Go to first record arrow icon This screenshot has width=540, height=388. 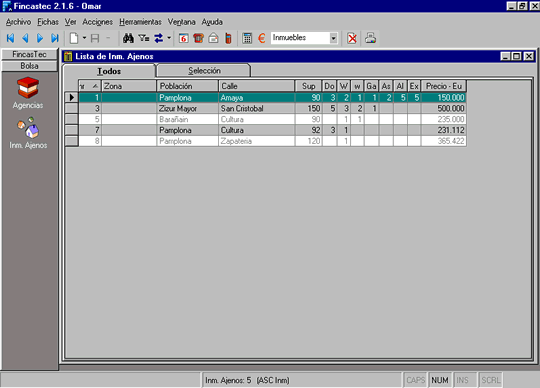(x=10, y=38)
